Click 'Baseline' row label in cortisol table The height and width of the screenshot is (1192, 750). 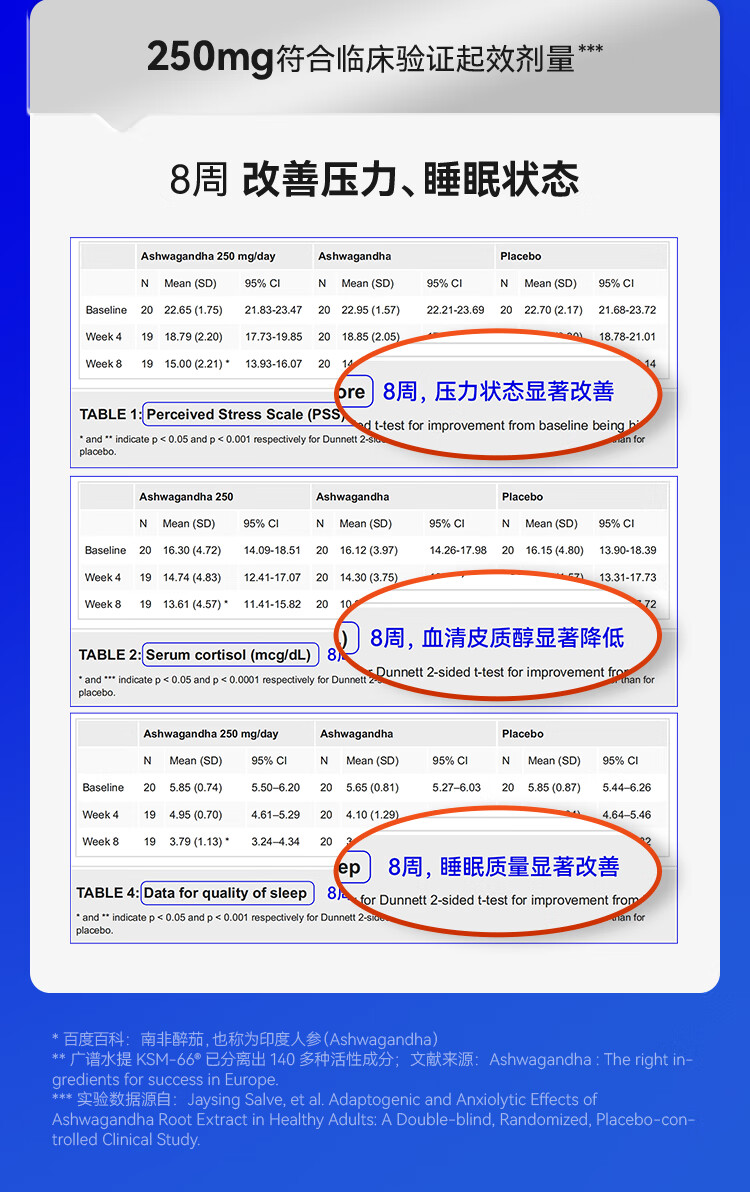pyautogui.click(x=106, y=550)
